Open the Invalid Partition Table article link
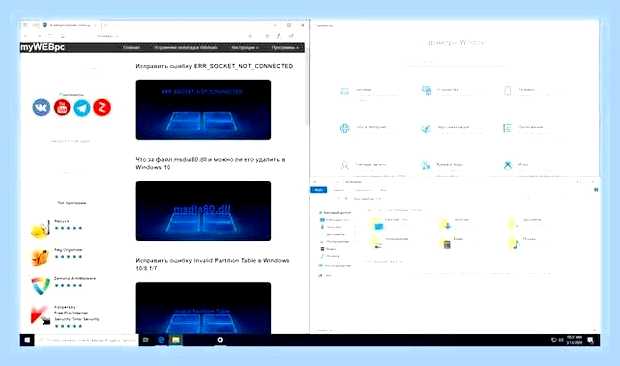The width and height of the screenshot is (620, 366). pos(212,264)
